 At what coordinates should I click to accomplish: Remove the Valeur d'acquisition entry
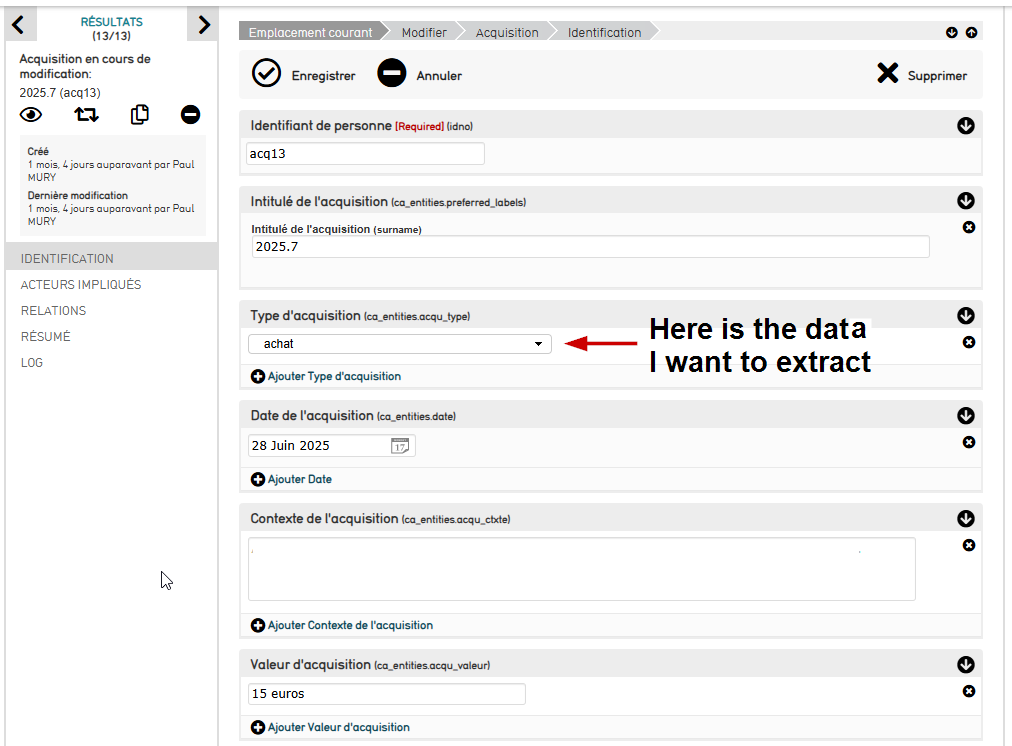tap(968, 692)
